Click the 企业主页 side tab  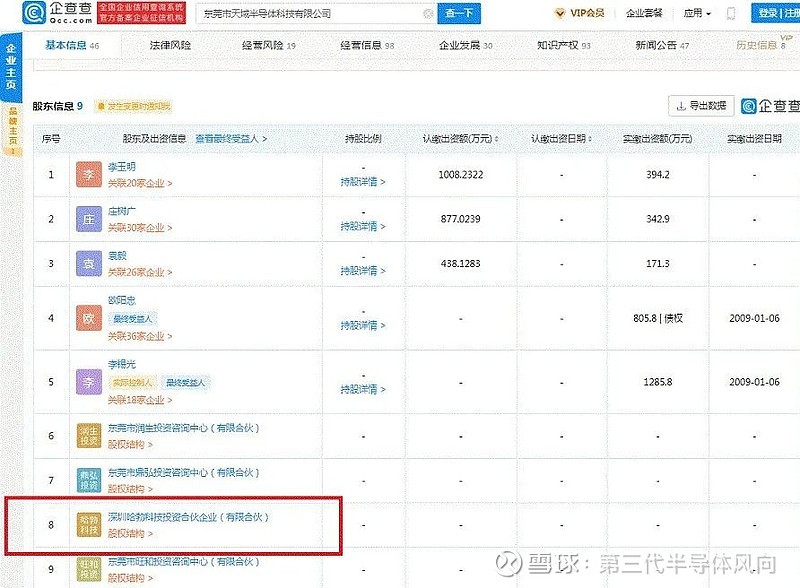(11, 66)
